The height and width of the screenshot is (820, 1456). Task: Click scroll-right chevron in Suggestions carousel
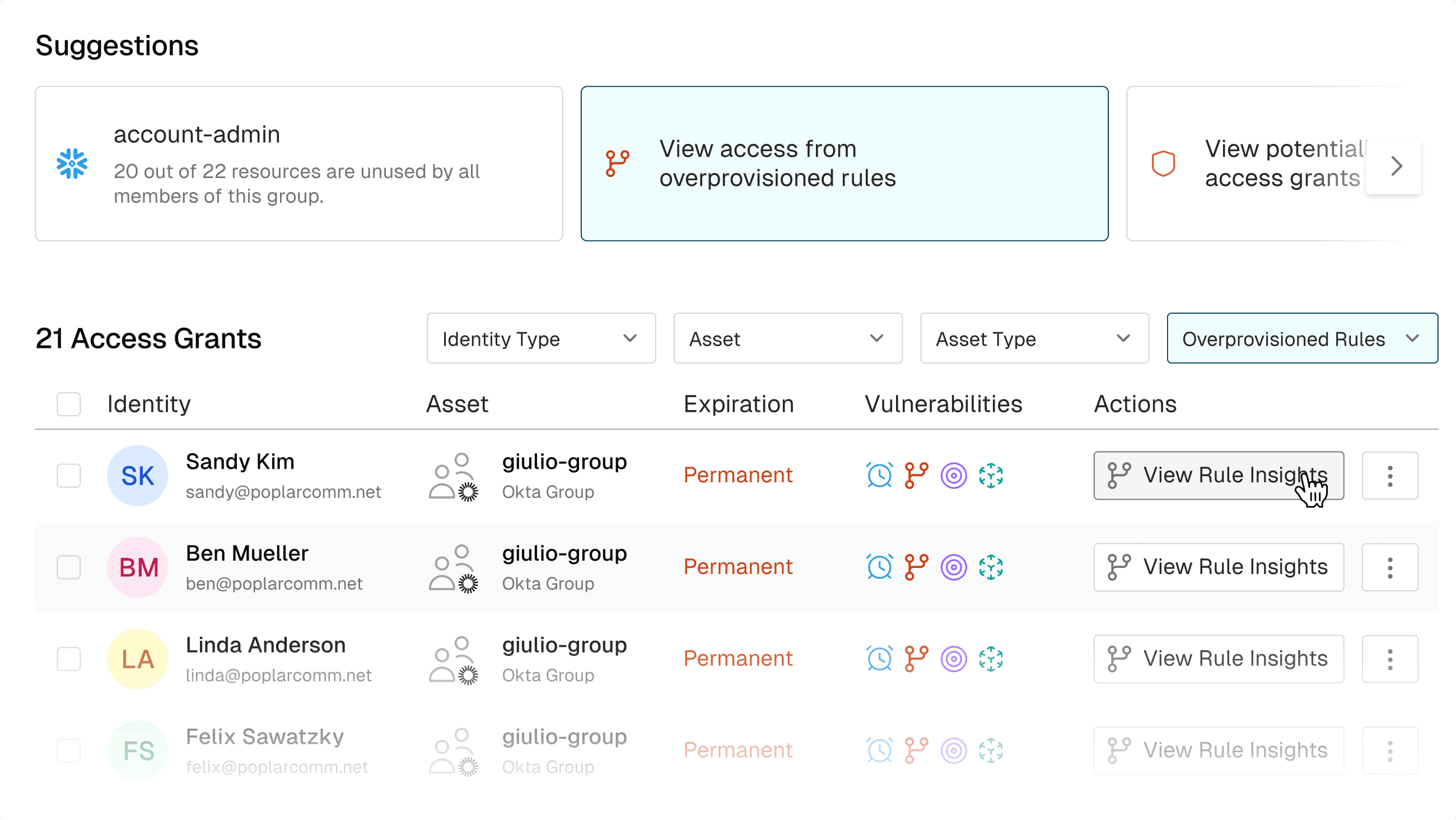(x=1396, y=166)
